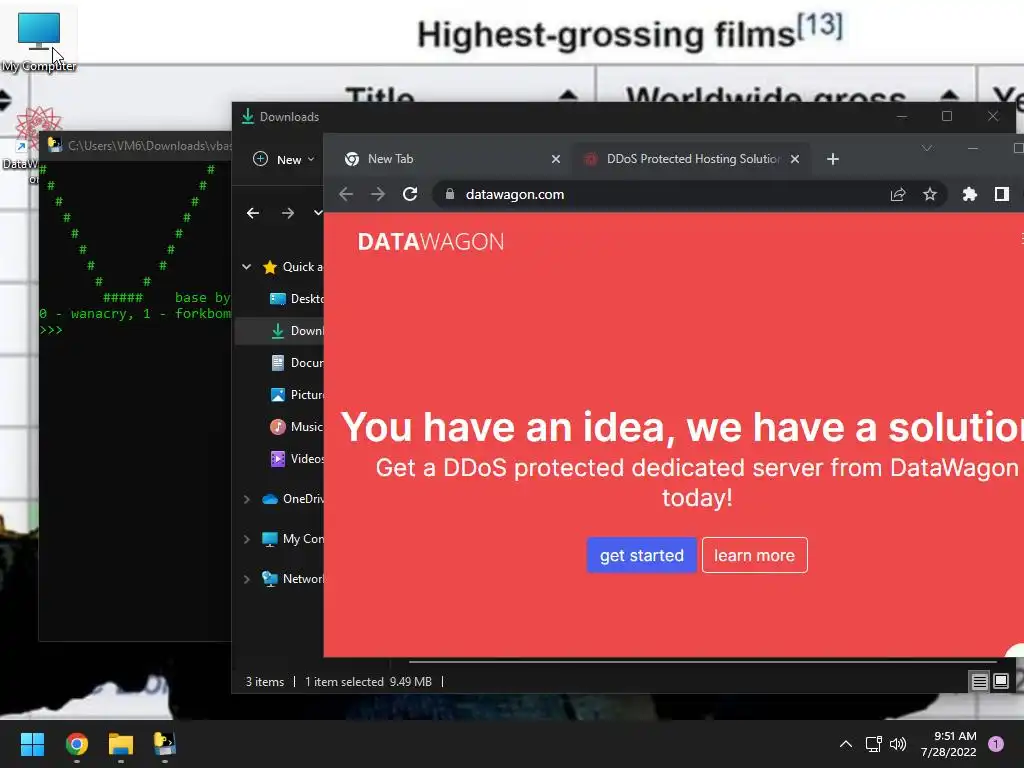Open network status tray icon
This screenshot has height=768, width=1024.
(x=874, y=744)
